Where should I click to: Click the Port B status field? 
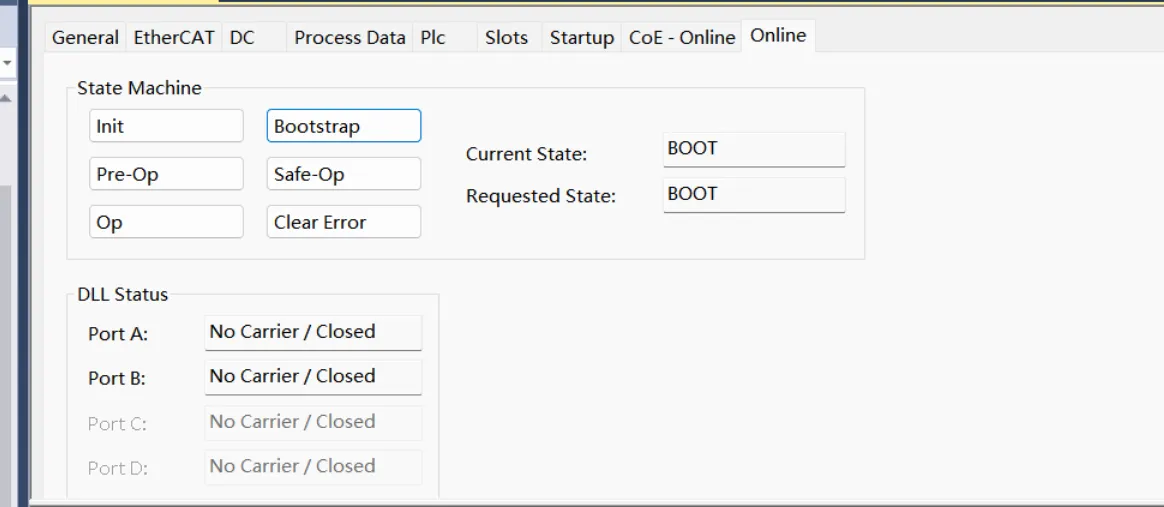click(313, 377)
